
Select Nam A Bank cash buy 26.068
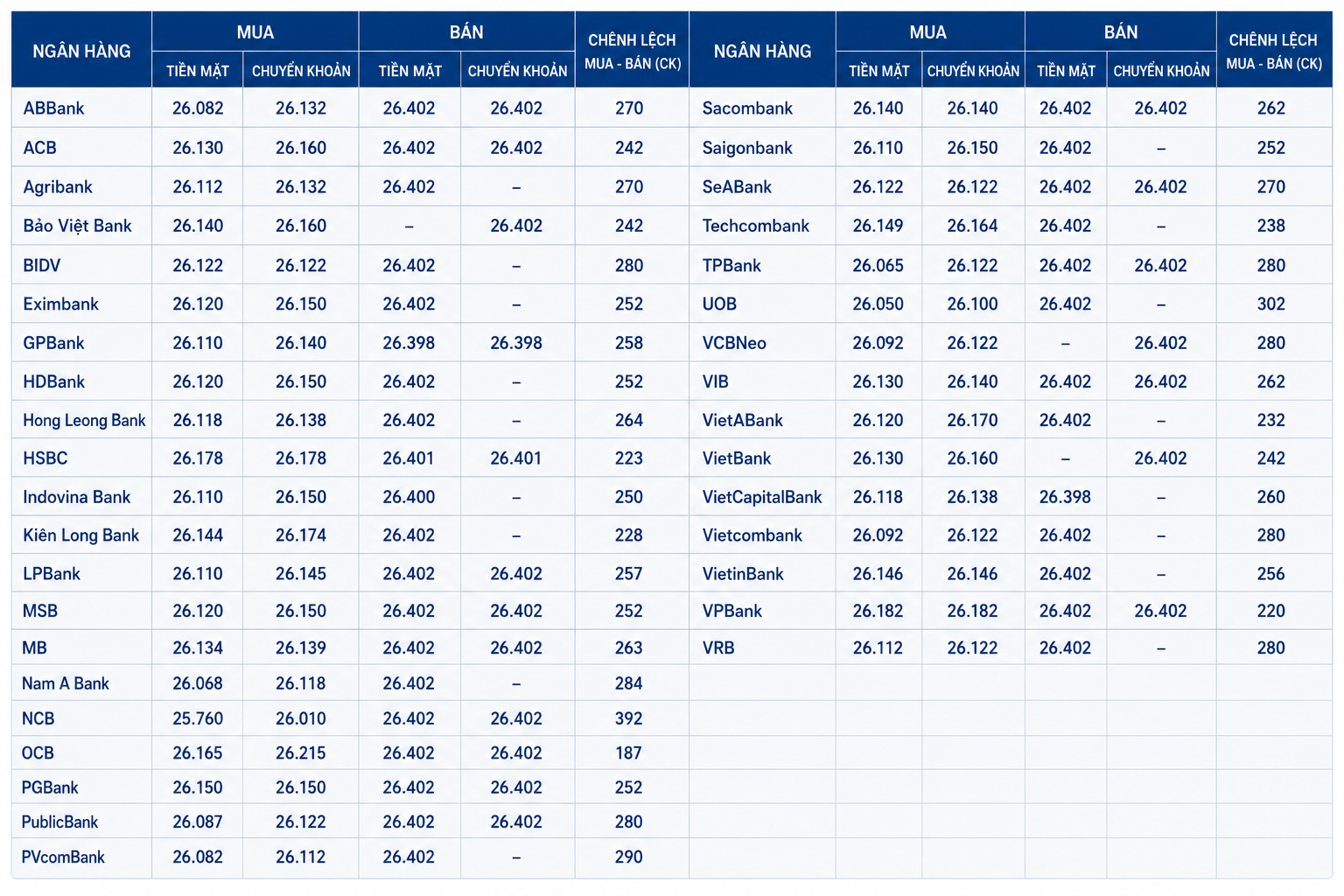click(198, 683)
